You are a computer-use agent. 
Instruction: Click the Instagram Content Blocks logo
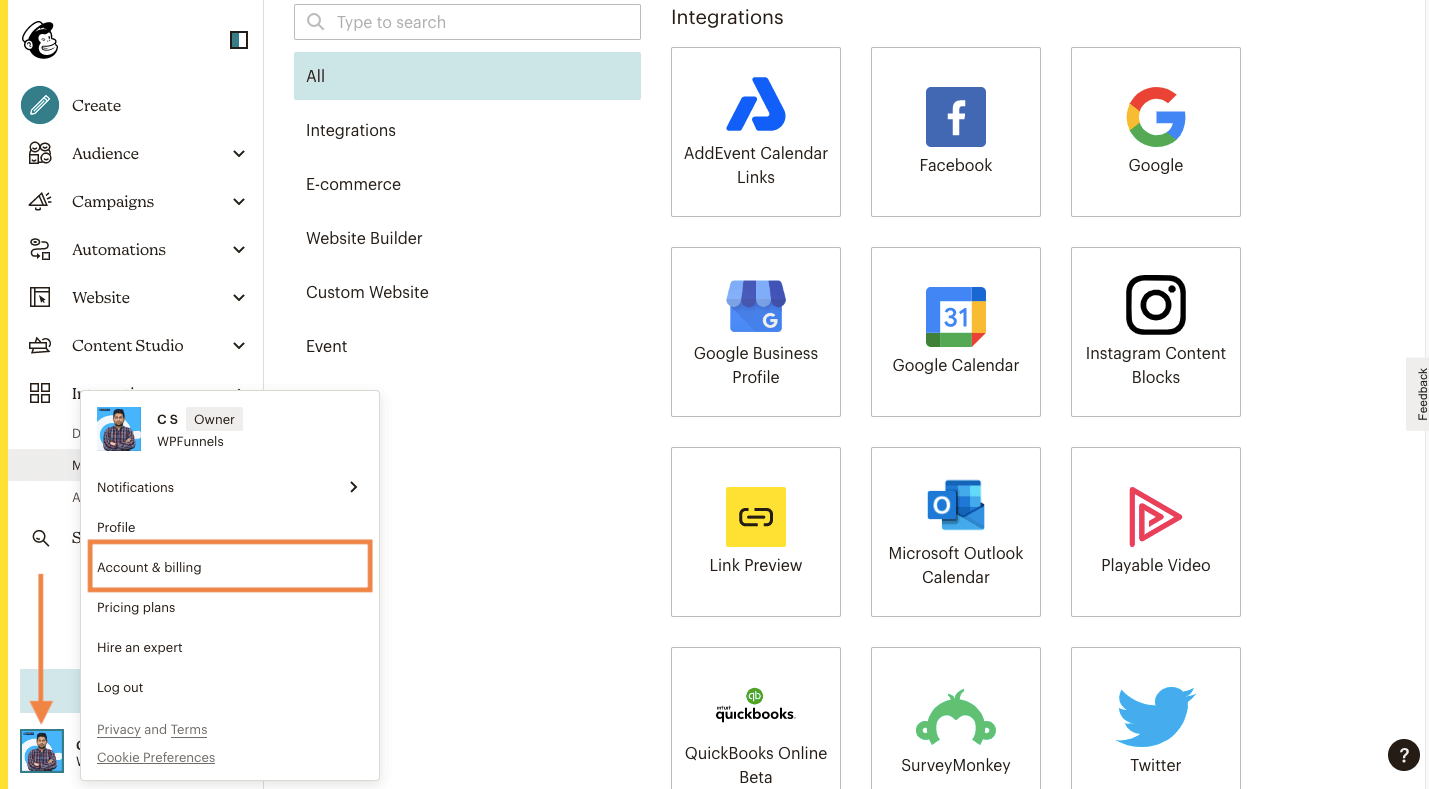point(1156,305)
